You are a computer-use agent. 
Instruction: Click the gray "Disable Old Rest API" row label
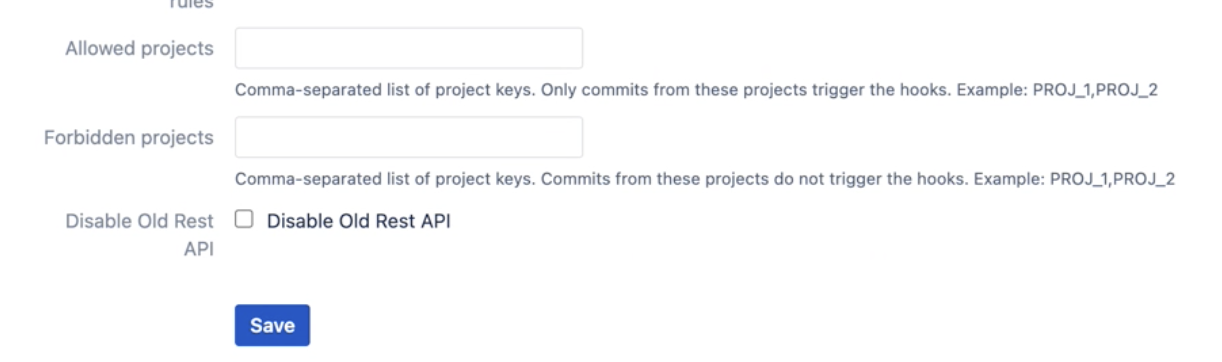[x=140, y=234]
